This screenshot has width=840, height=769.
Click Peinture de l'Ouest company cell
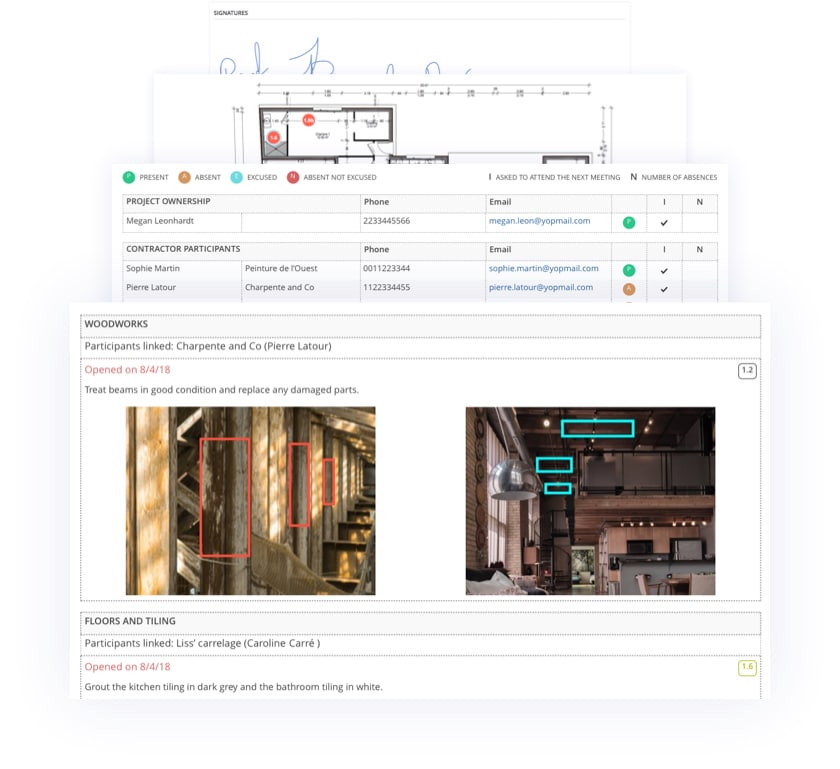tap(301, 269)
